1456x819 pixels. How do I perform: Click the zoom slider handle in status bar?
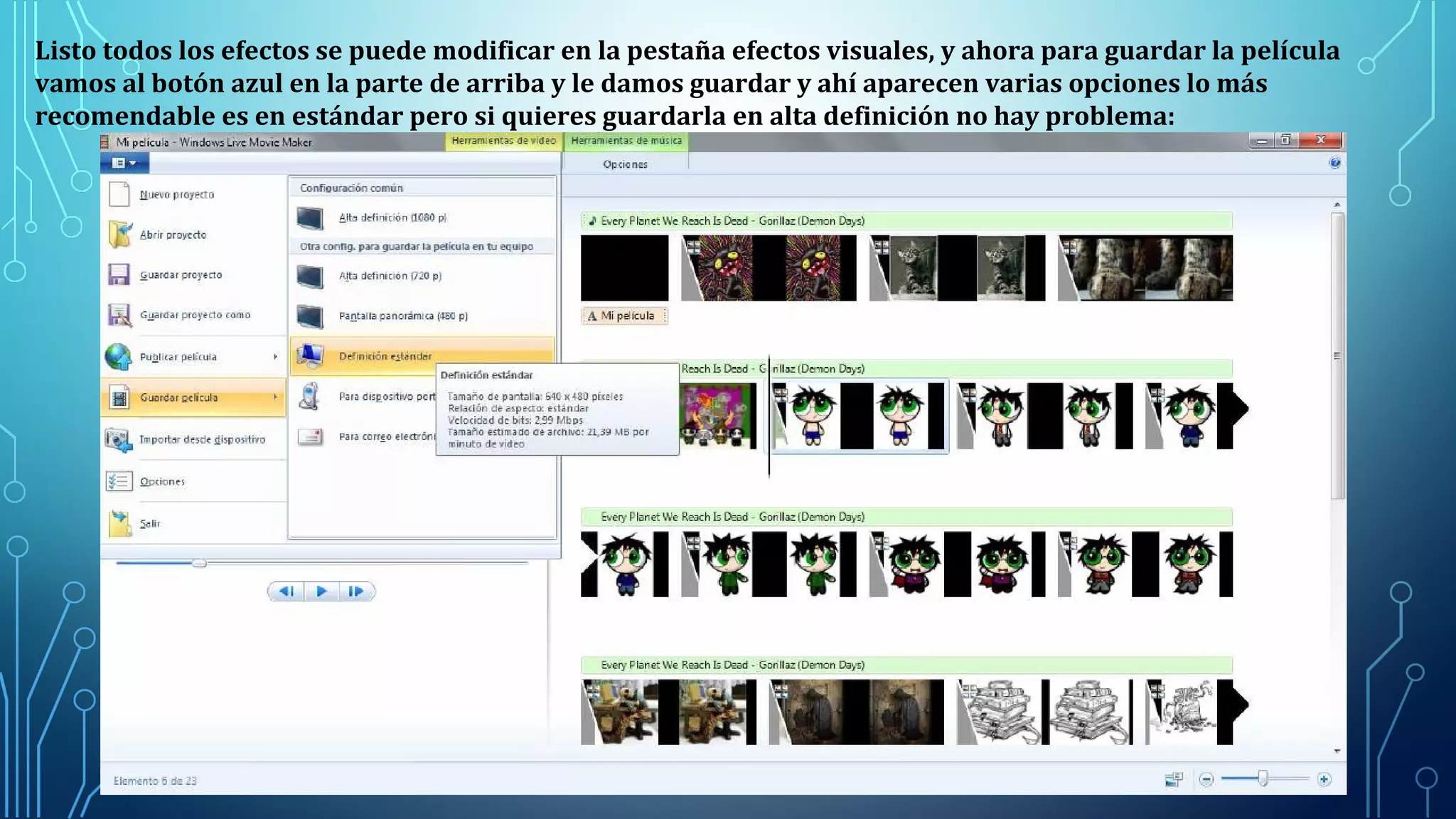pyautogui.click(x=1263, y=778)
